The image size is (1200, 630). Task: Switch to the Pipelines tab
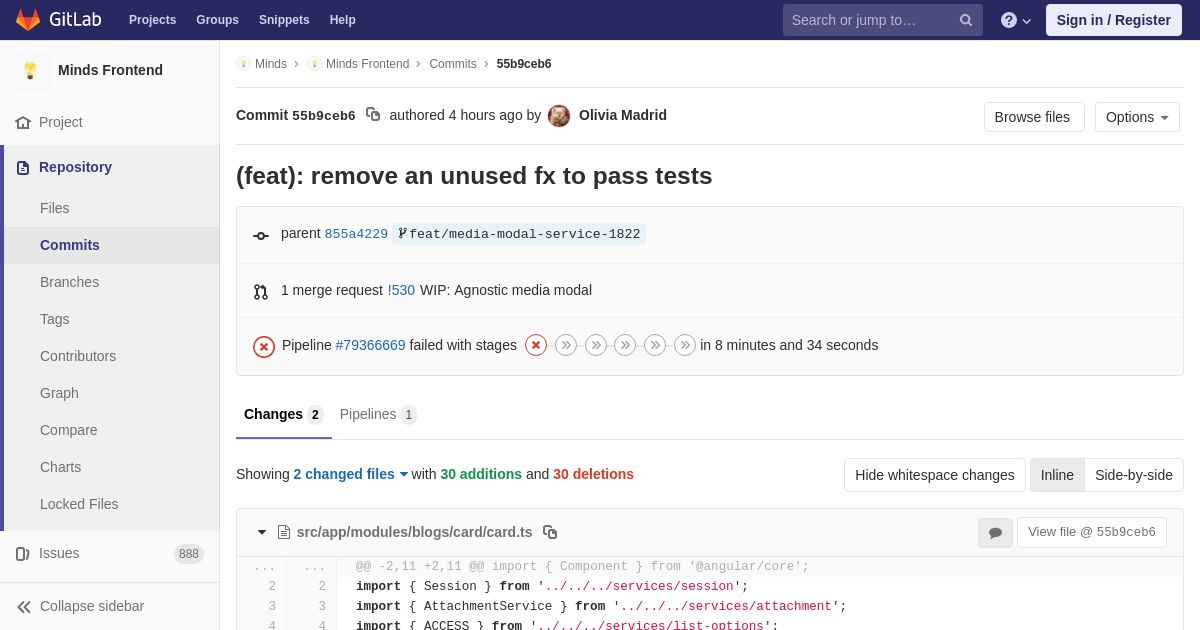(x=378, y=414)
